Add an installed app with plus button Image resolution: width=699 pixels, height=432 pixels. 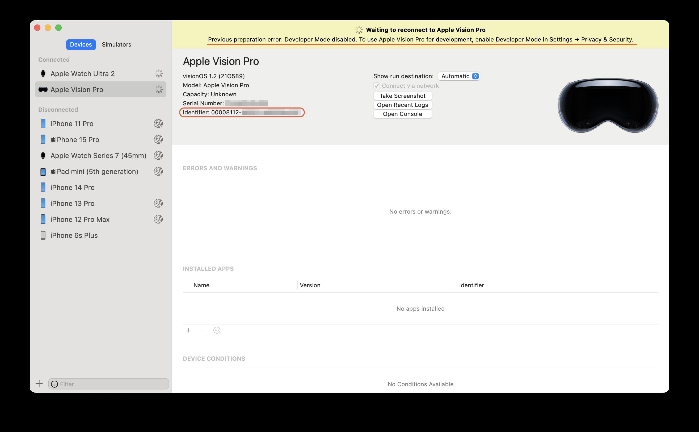point(189,330)
